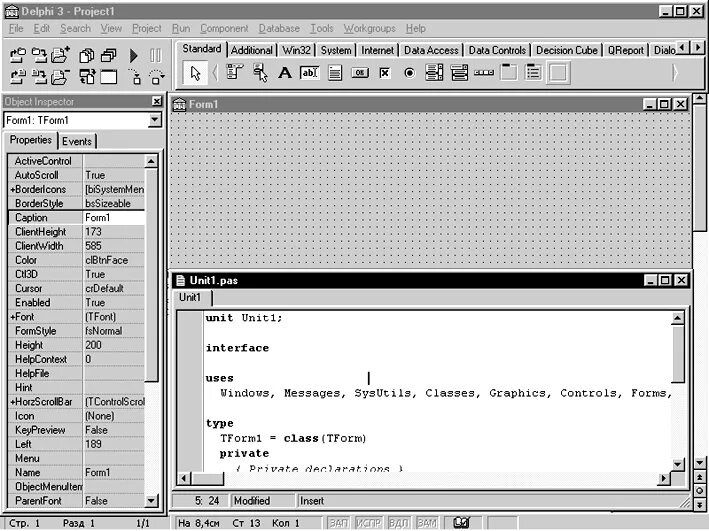This screenshot has width=709, height=531.
Task: Click the Open File speedbar icon
Action: [18, 77]
